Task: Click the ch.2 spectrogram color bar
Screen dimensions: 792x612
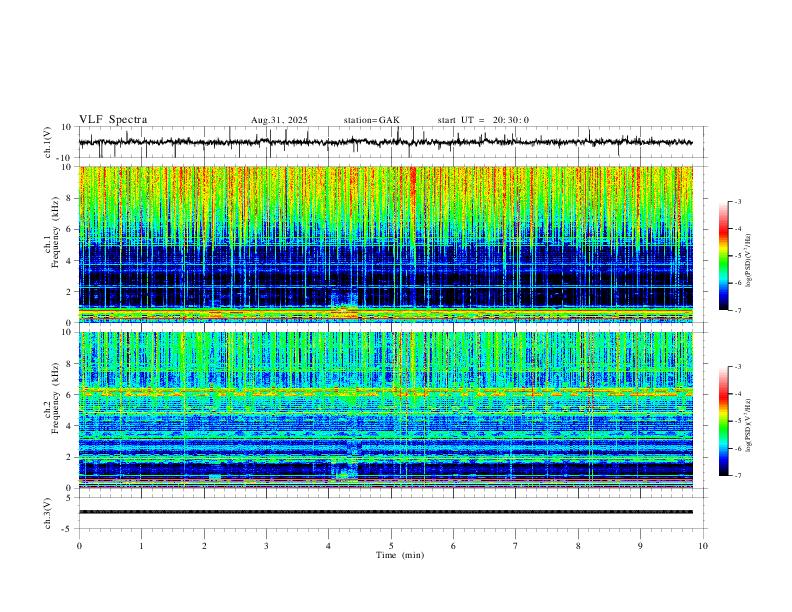Action: pos(723,421)
